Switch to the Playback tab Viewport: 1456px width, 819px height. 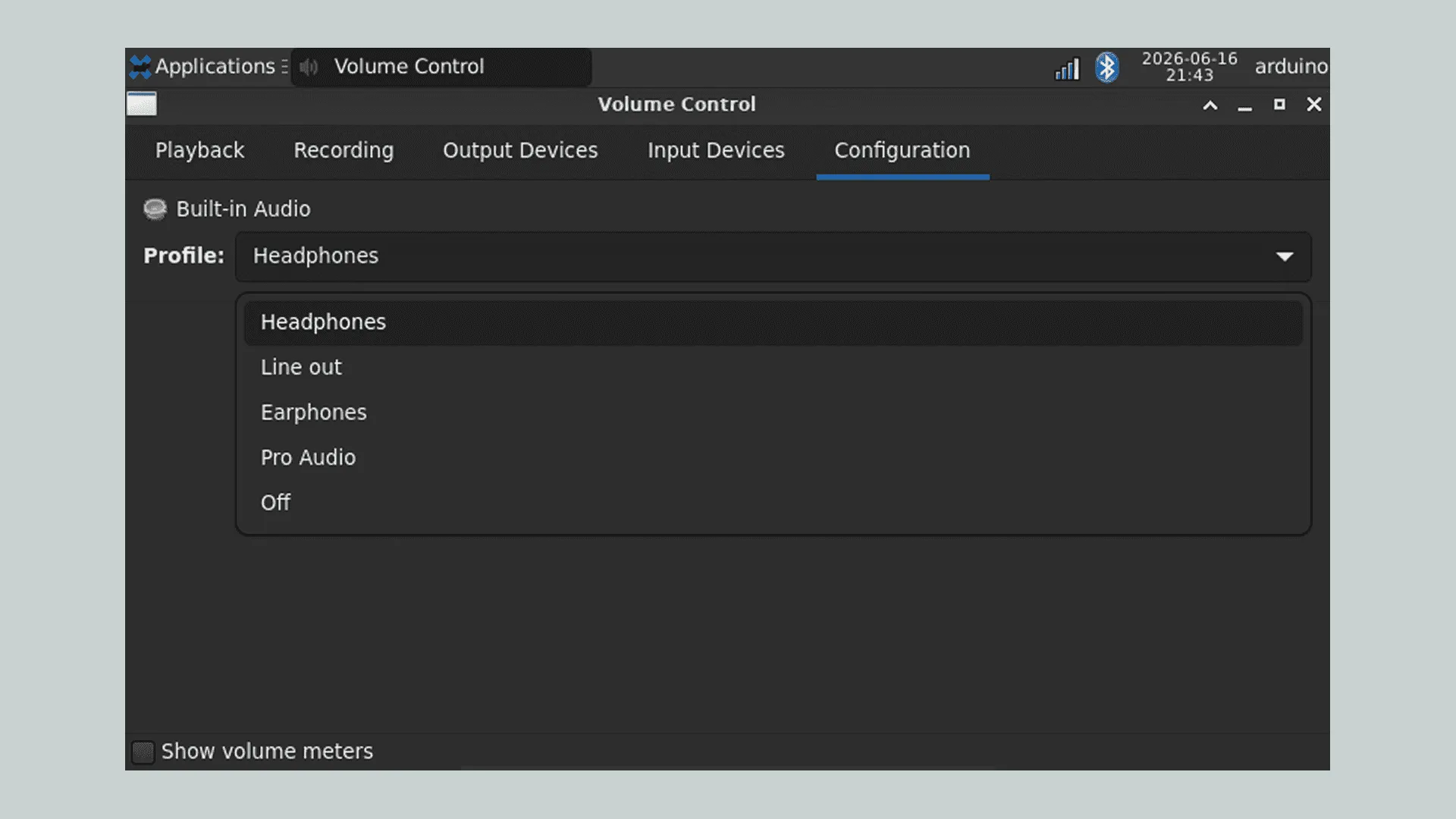coord(200,150)
